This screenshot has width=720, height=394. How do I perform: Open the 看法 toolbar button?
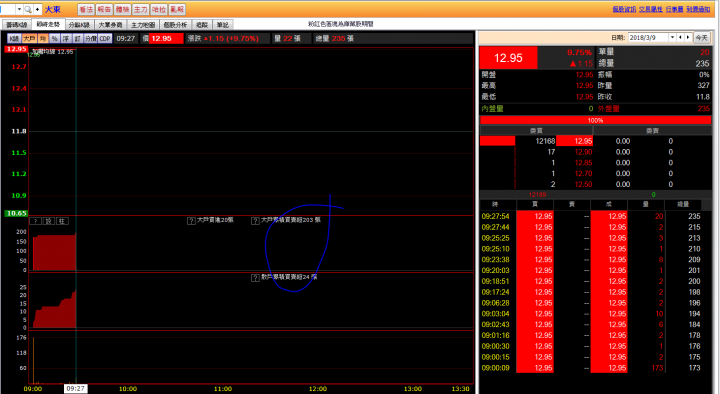pos(86,9)
